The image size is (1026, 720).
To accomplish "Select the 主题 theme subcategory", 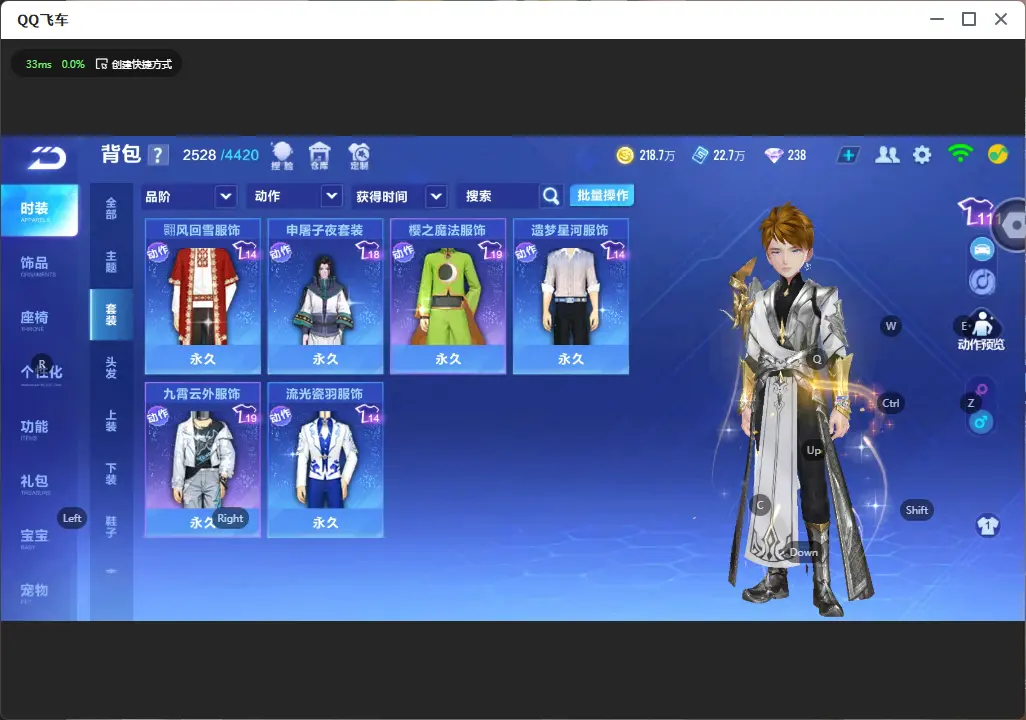I will point(111,262).
